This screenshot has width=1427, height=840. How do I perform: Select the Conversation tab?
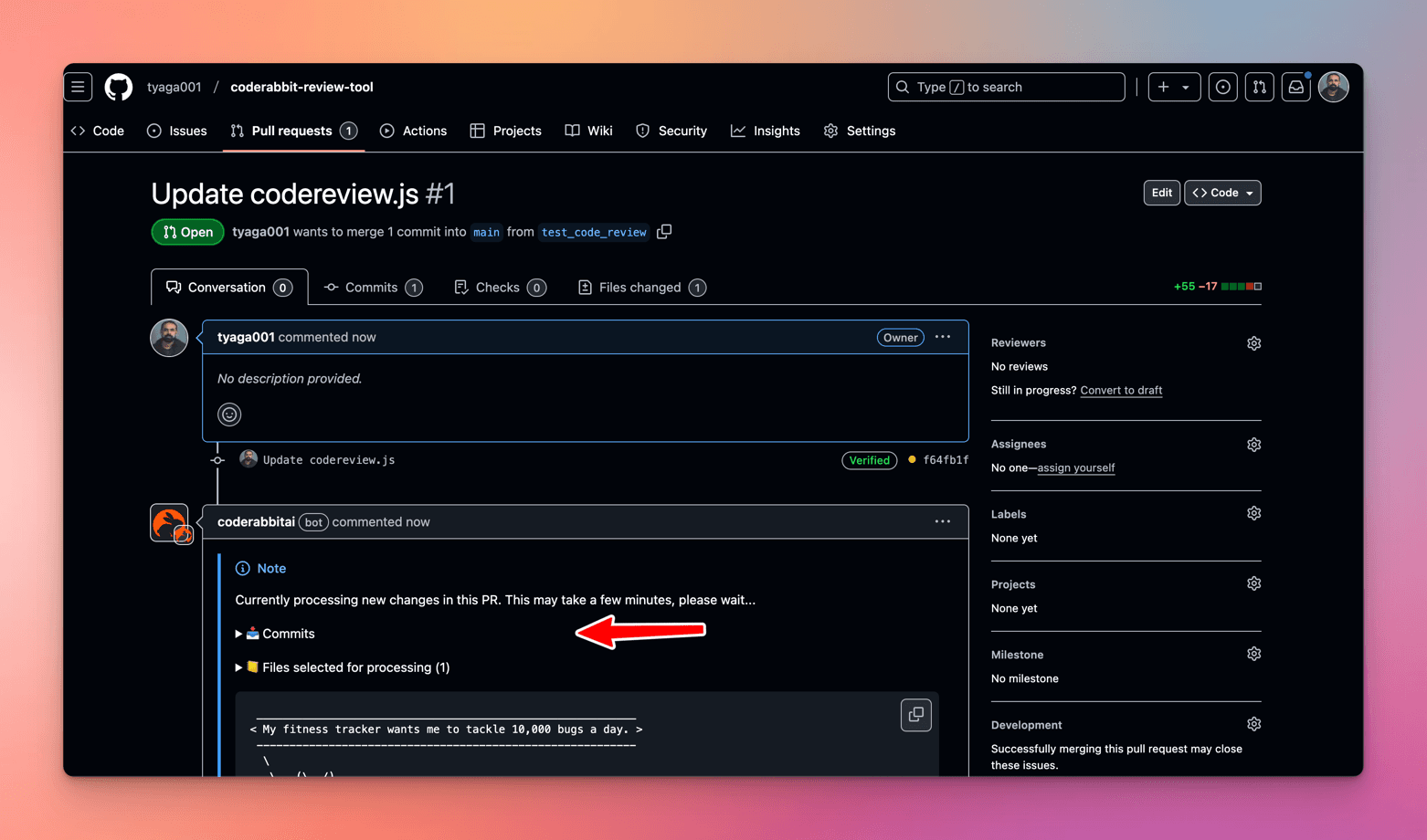229,288
